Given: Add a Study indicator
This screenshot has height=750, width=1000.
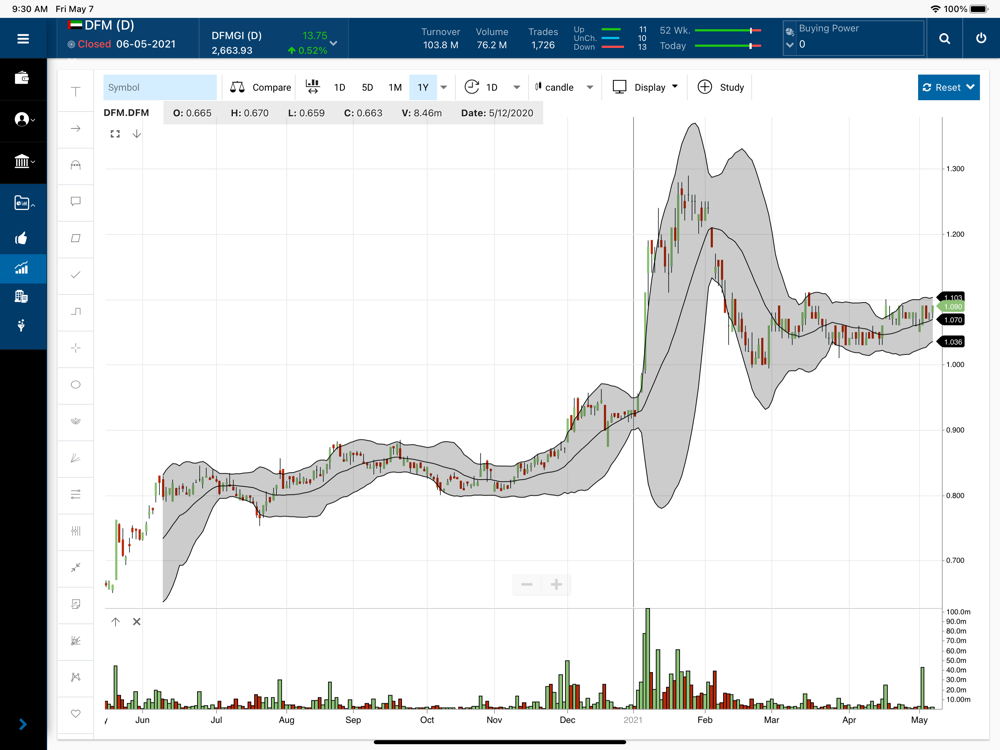Looking at the screenshot, I should [721, 87].
